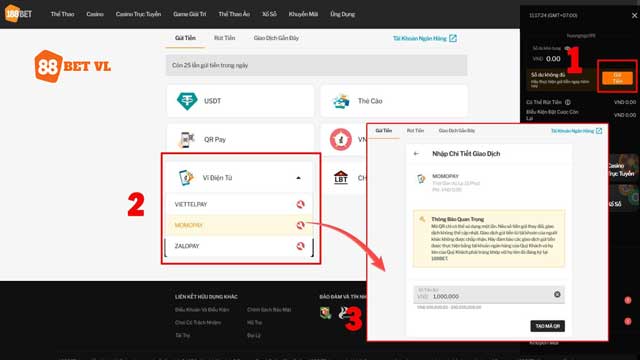Click external-link icon next to Tài Khoản Ngân Hàng
640x360 pixels.
coord(453,38)
